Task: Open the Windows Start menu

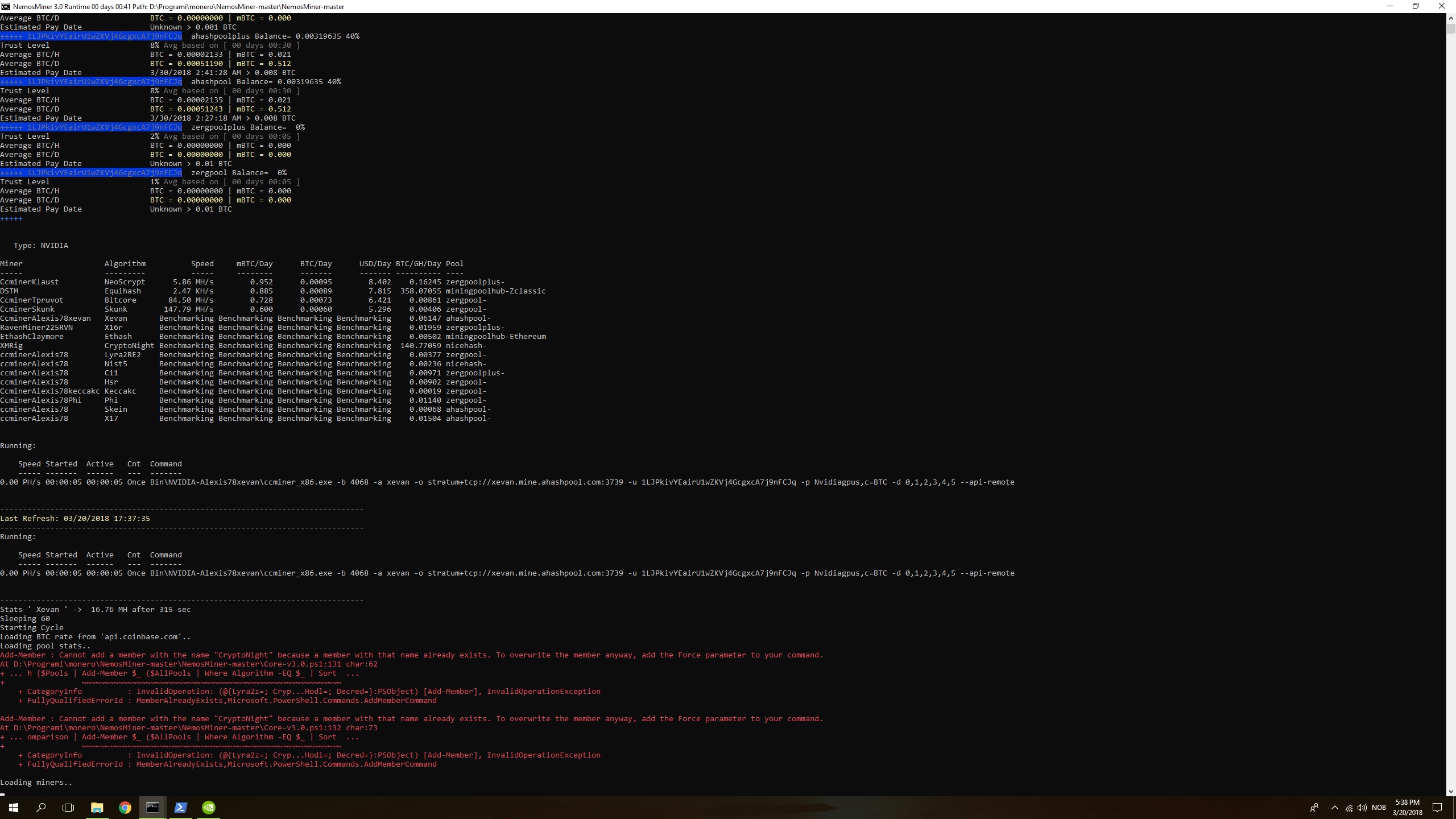Action: [x=13, y=808]
